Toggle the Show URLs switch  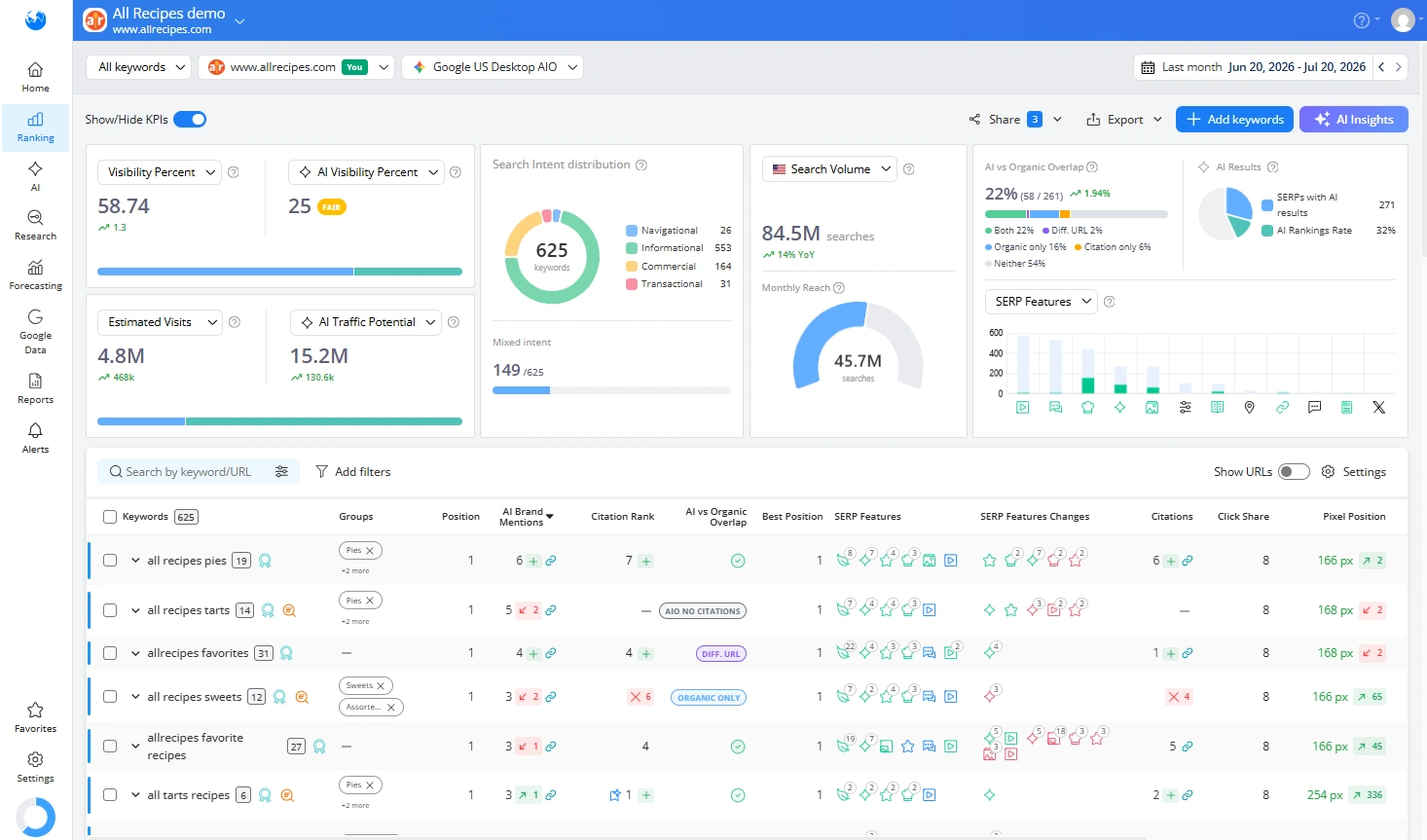pyautogui.click(x=1294, y=472)
